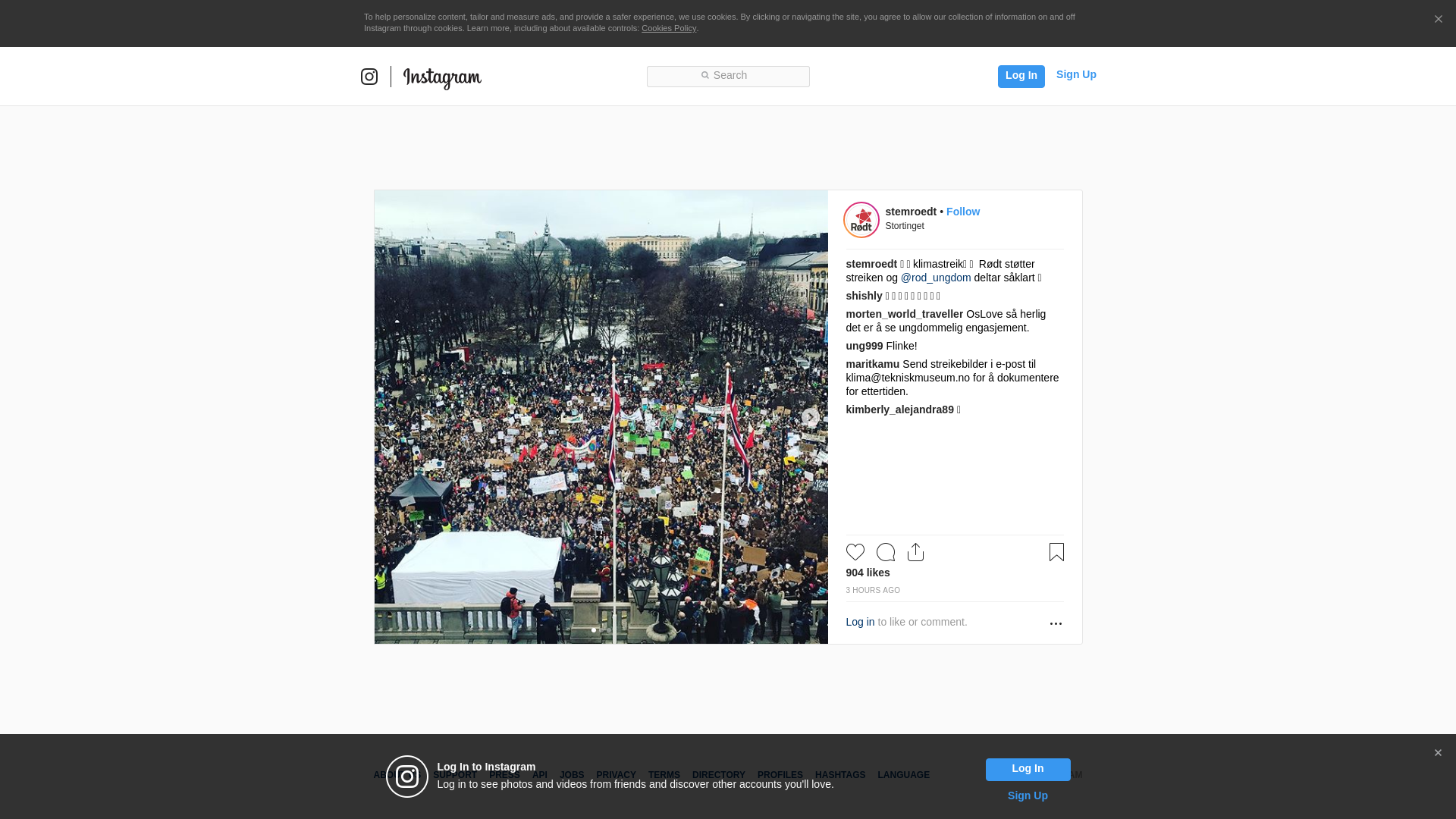Close the bottom login prompt bar

[1438, 753]
